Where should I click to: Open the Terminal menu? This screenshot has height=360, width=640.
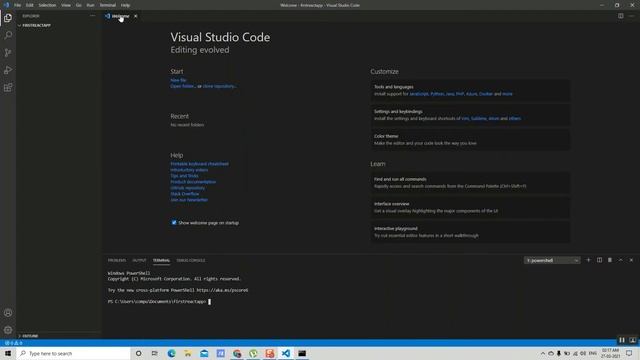108,5
